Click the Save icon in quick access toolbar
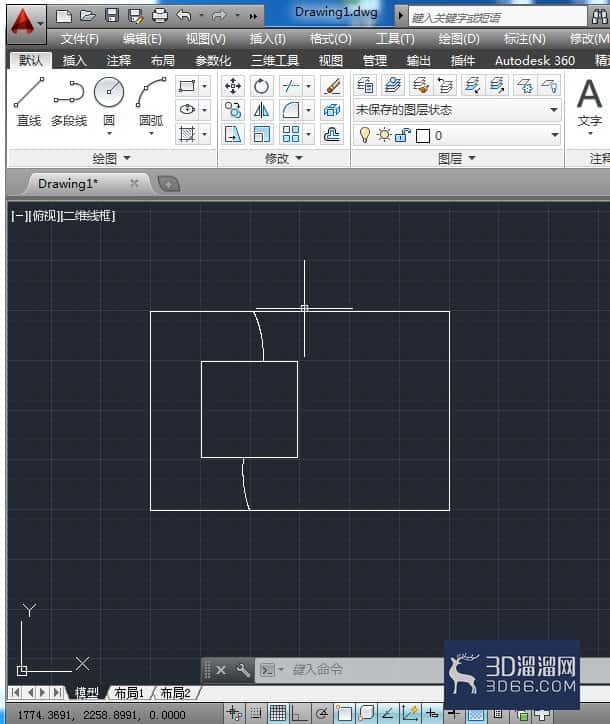 point(112,16)
